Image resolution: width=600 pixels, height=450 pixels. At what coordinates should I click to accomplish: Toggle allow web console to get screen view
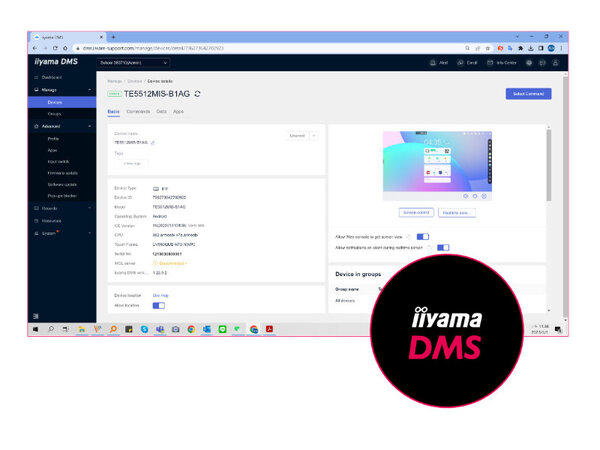point(422,237)
